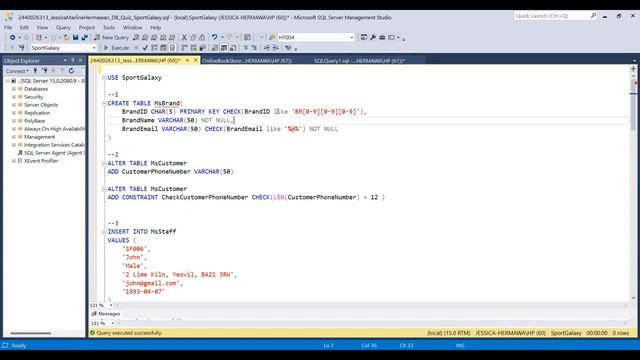The width and height of the screenshot is (640, 360).
Task: Select the Always On High Availability tree item
Action: coord(54,129)
